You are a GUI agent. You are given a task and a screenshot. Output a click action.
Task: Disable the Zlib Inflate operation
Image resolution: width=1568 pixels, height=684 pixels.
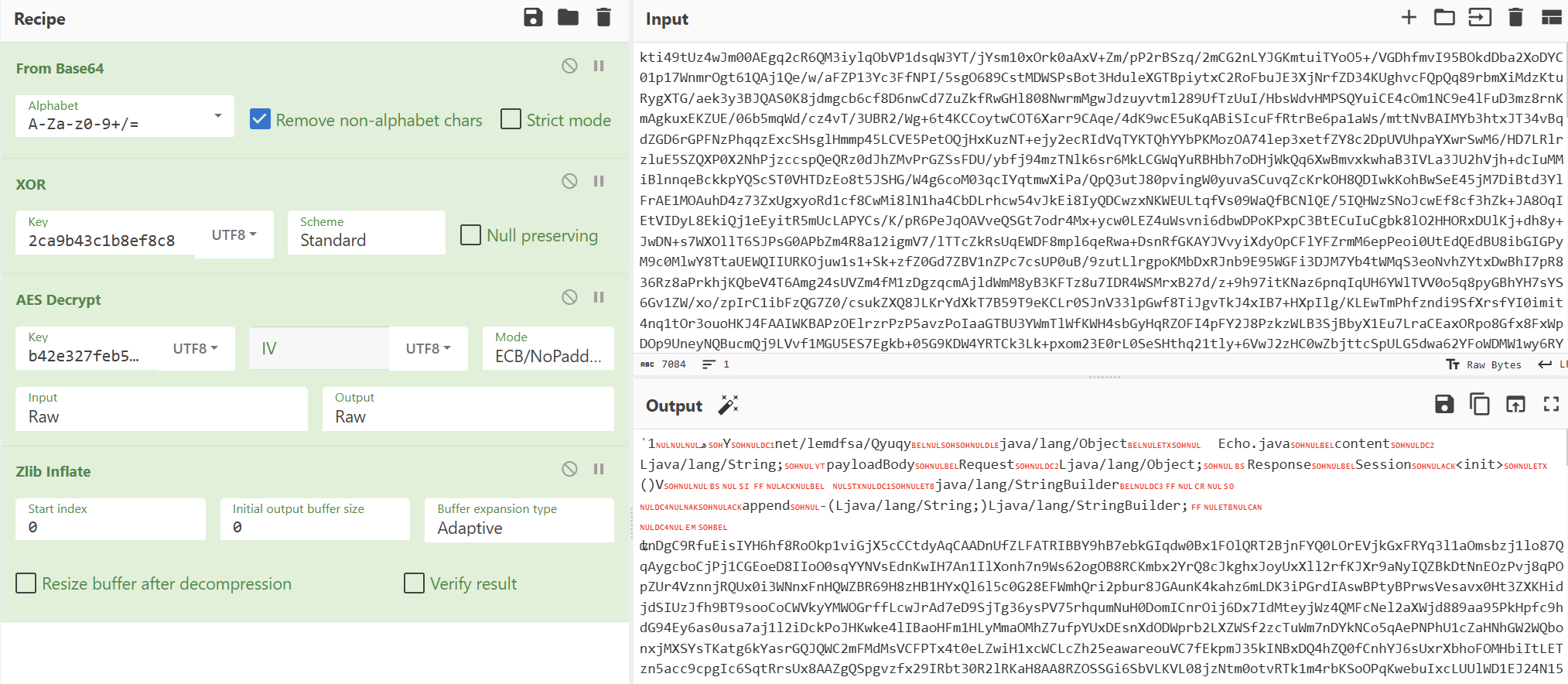click(569, 469)
